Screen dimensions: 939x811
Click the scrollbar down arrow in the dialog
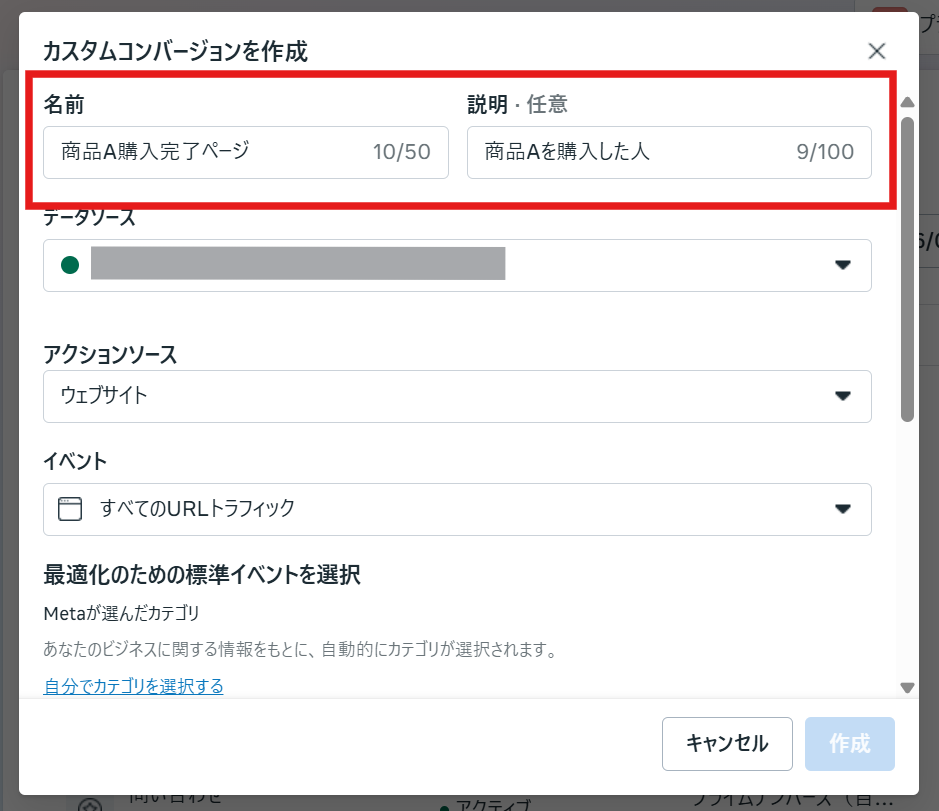coord(907,687)
